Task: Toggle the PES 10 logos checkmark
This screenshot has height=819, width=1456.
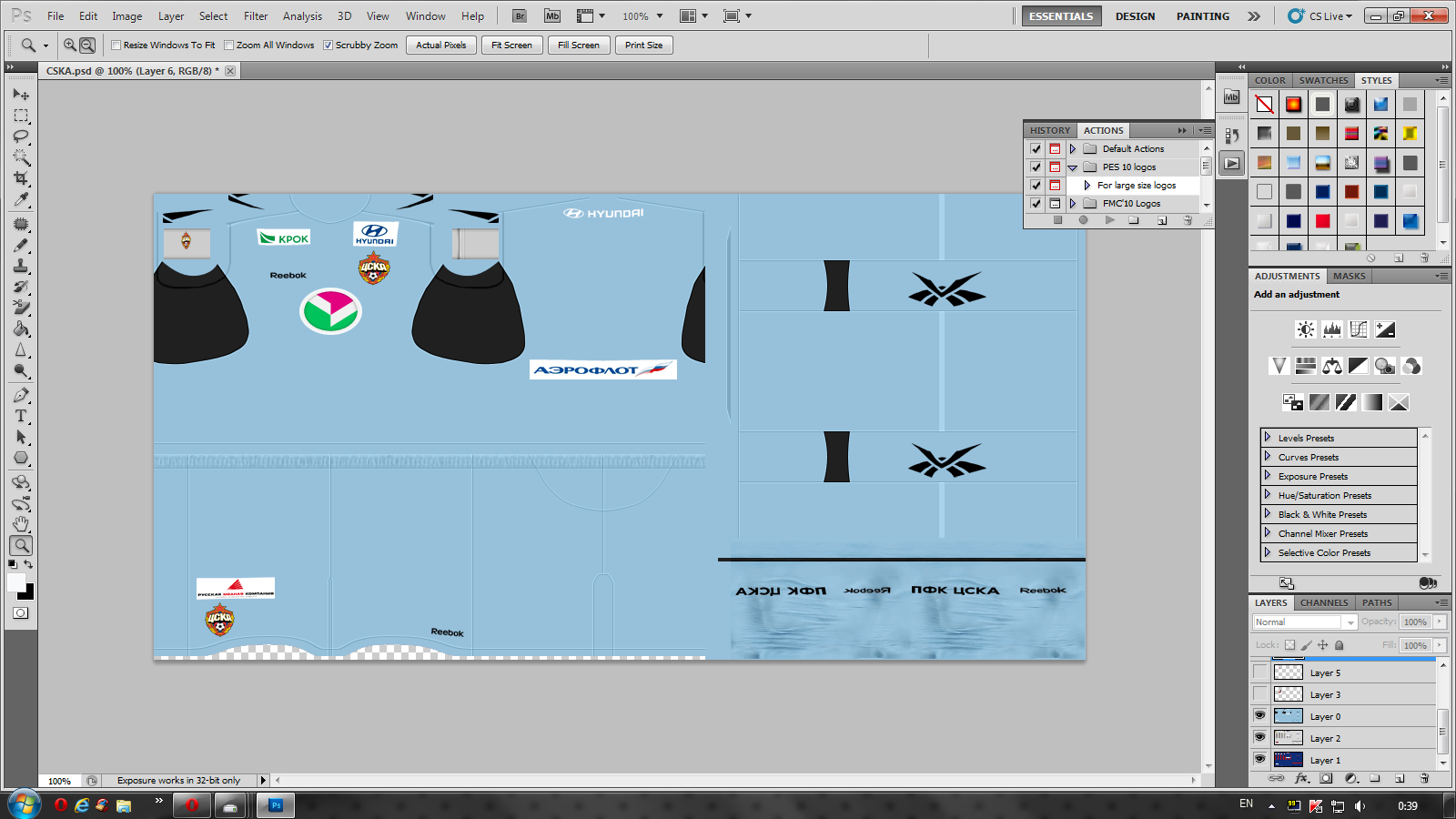Action: (1036, 167)
